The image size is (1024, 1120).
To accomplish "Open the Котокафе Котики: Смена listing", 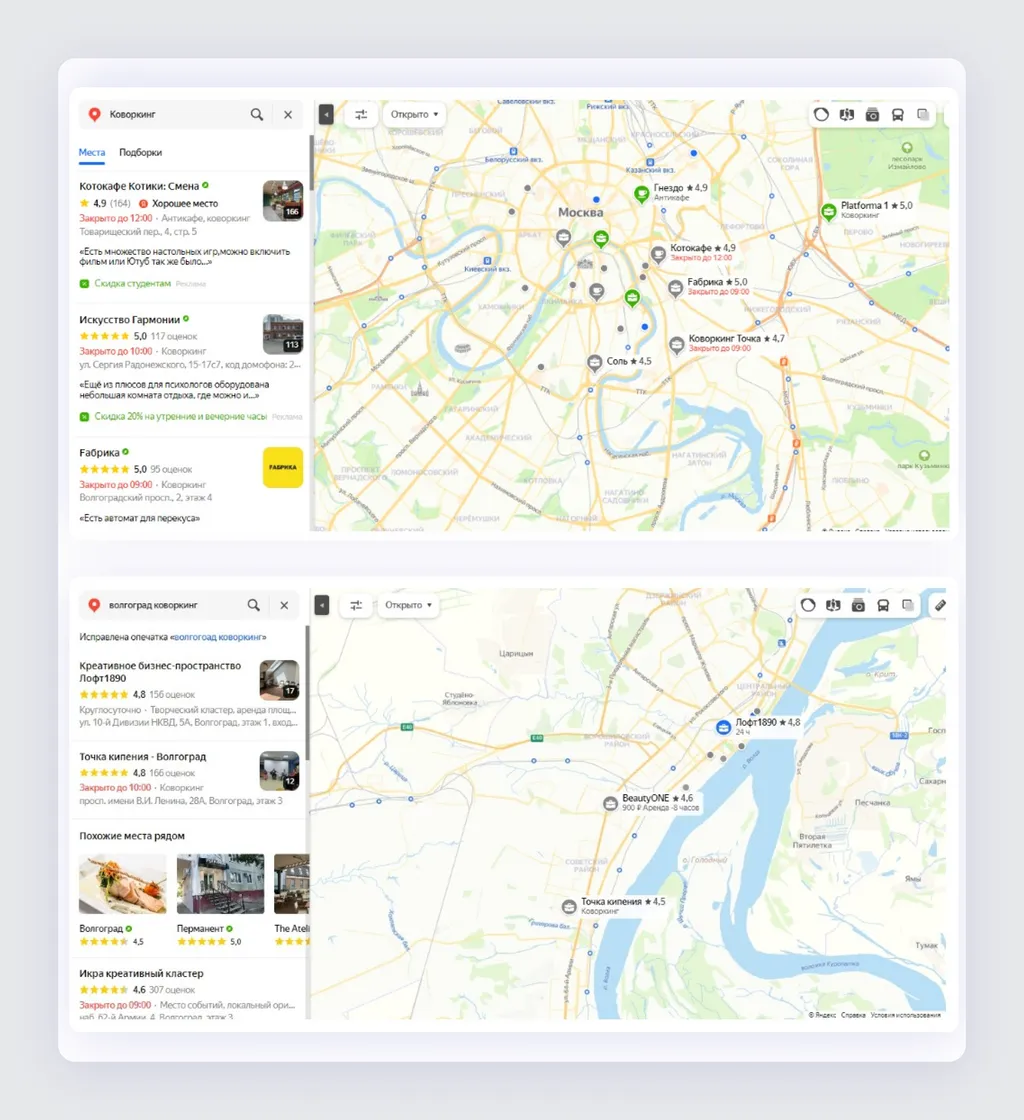I will [x=139, y=186].
